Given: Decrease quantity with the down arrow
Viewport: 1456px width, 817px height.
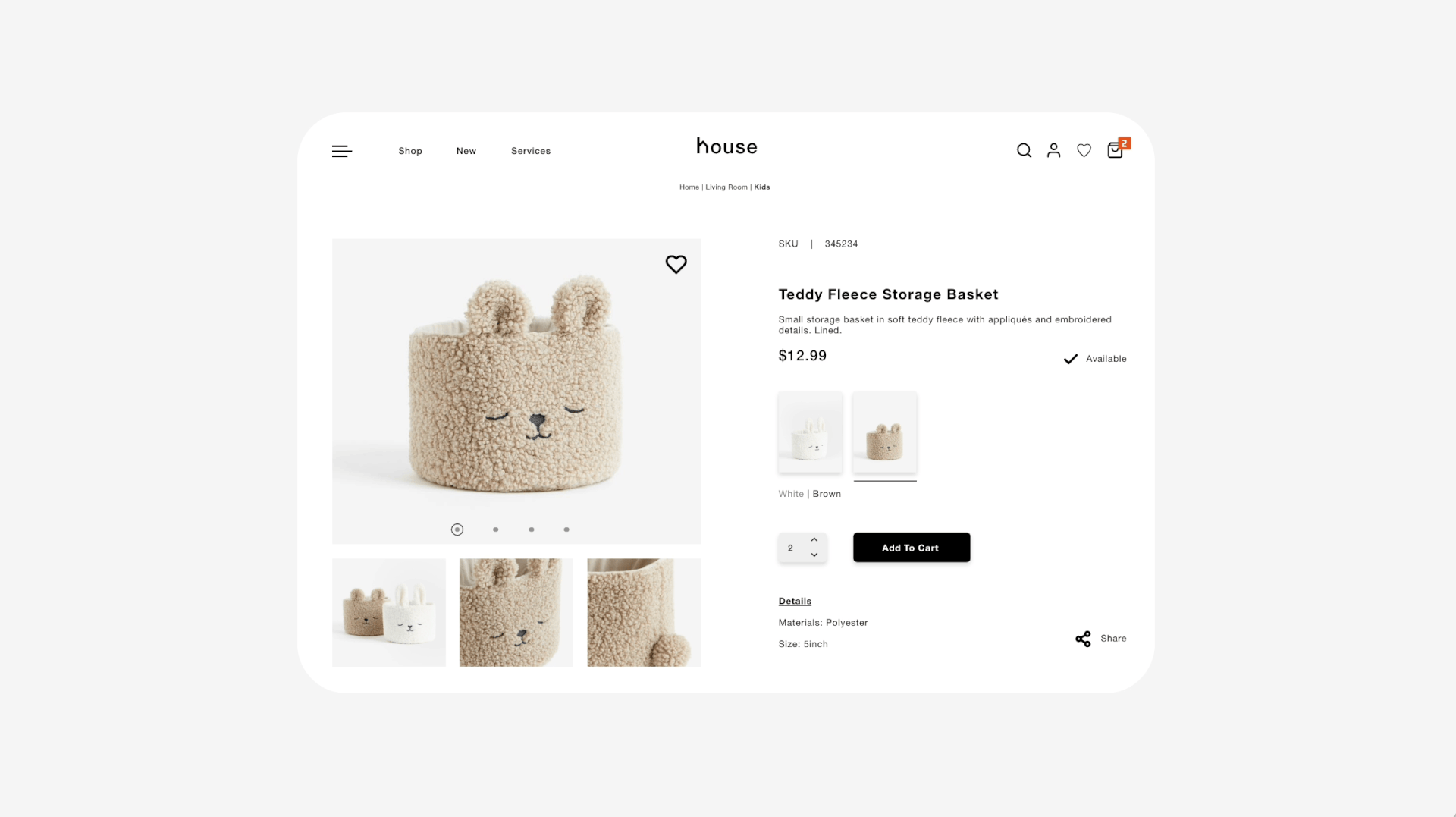Looking at the screenshot, I should 814,555.
